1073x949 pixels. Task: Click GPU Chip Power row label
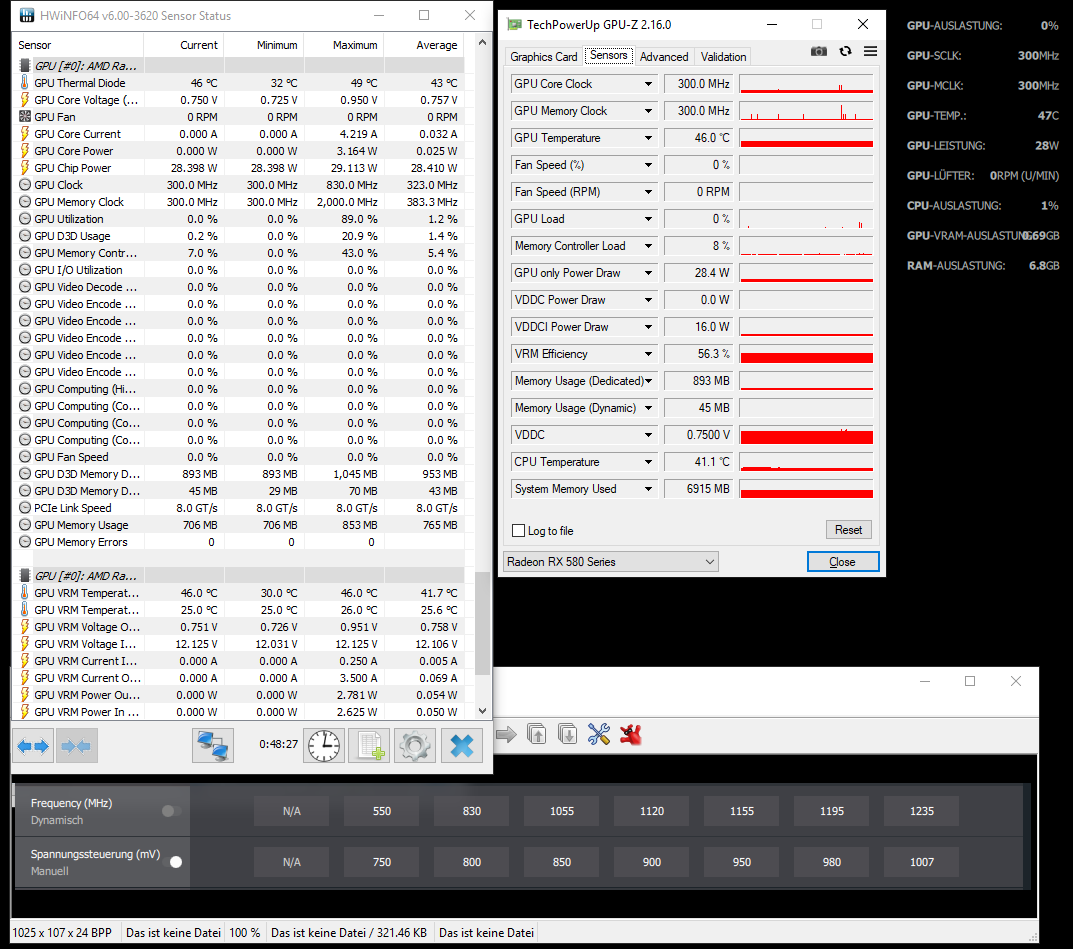(73, 168)
